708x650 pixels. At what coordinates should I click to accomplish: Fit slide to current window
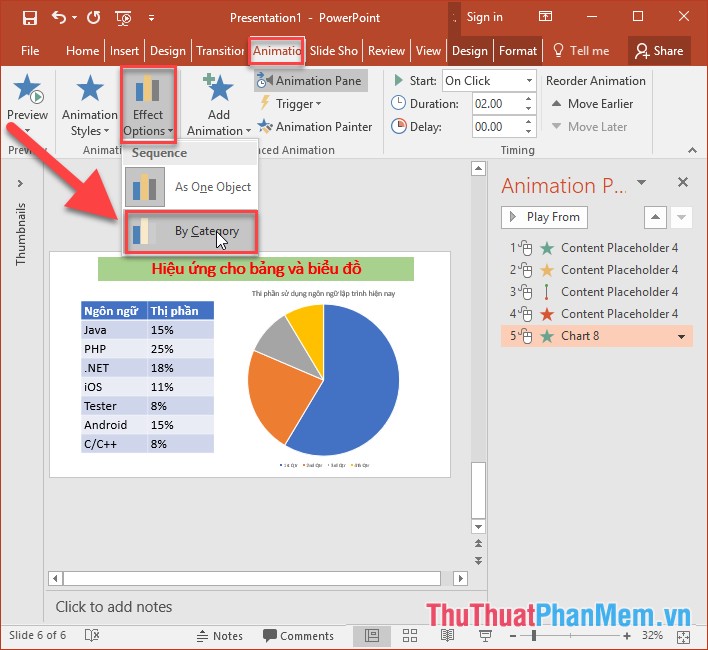(684, 637)
